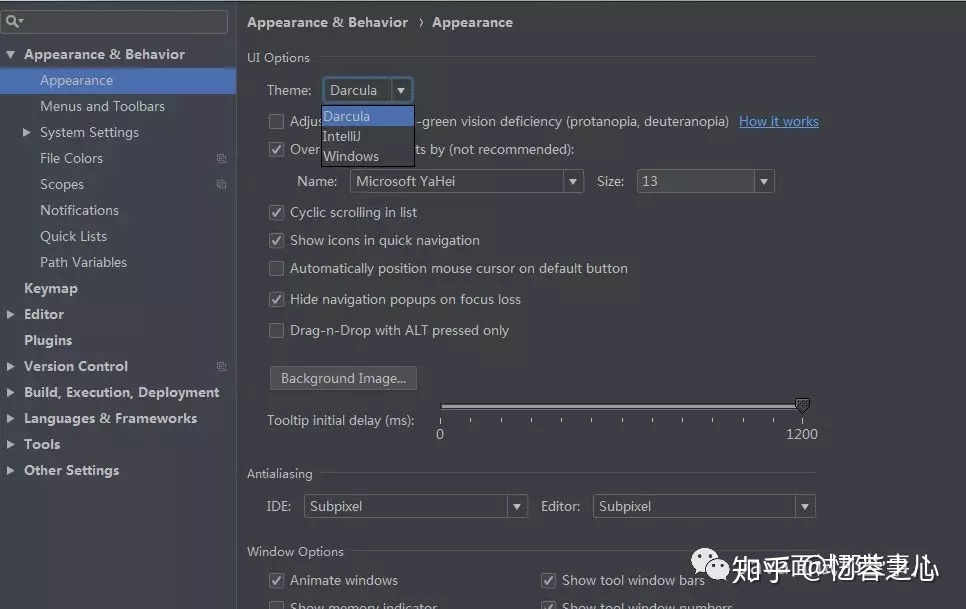The image size is (966, 609).
Task: Expand Languages & Frameworks node
Action: click(x=10, y=418)
